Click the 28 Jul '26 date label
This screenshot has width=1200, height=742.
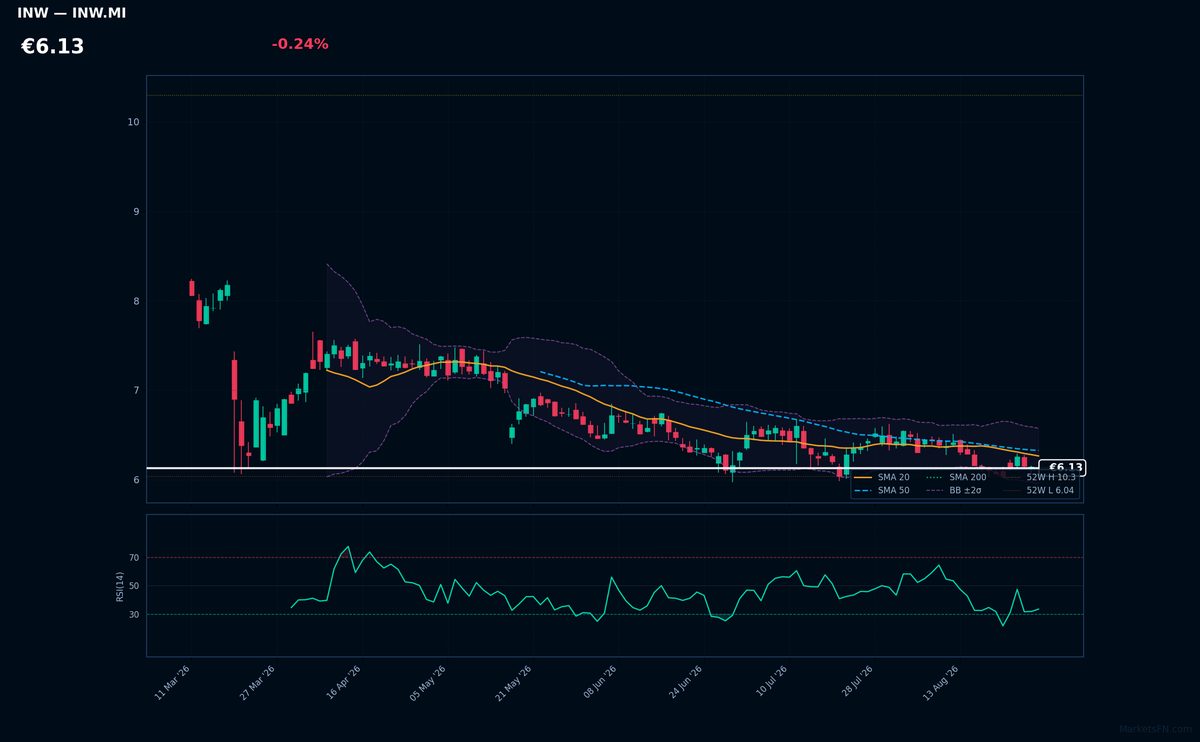pyautogui.click(x=855, y=683)
